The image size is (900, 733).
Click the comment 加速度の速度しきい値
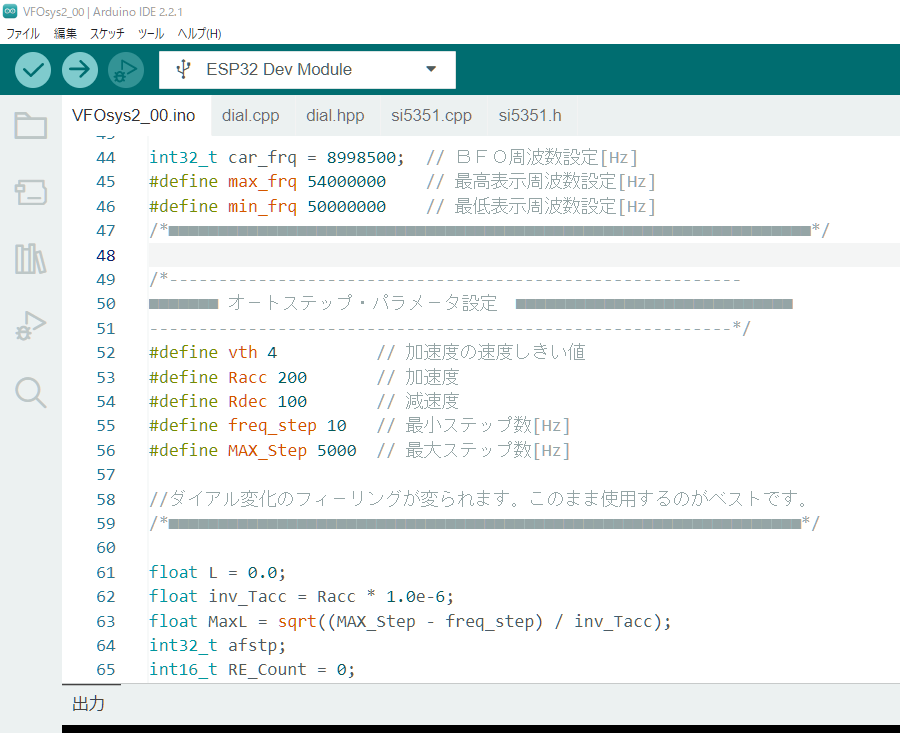481,352
